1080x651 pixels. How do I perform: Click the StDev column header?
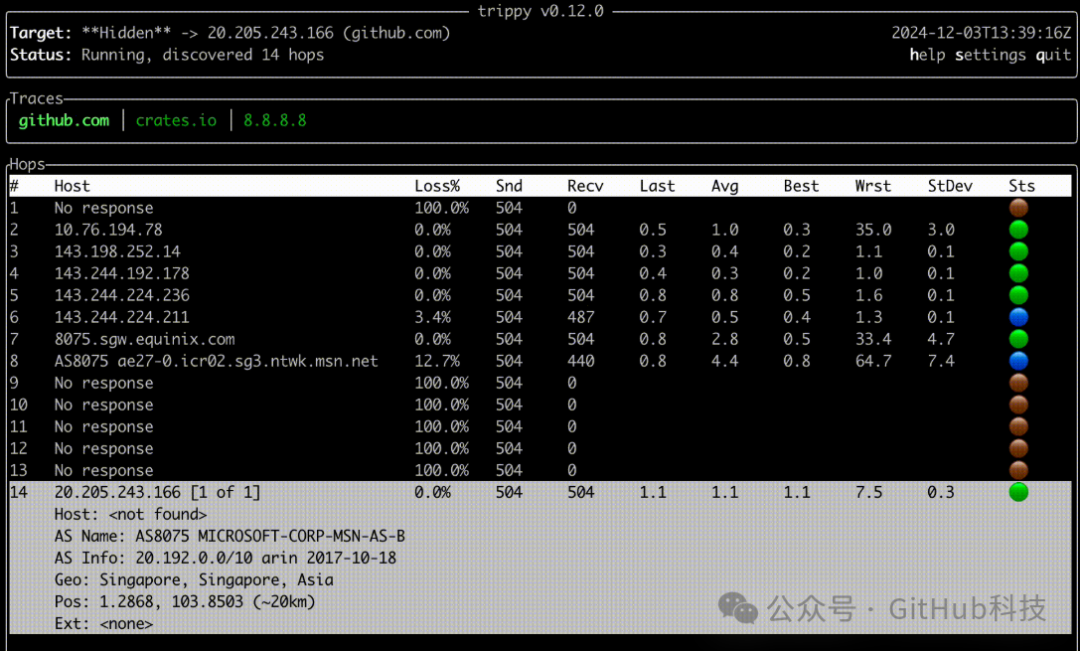(x=950, y=186)
